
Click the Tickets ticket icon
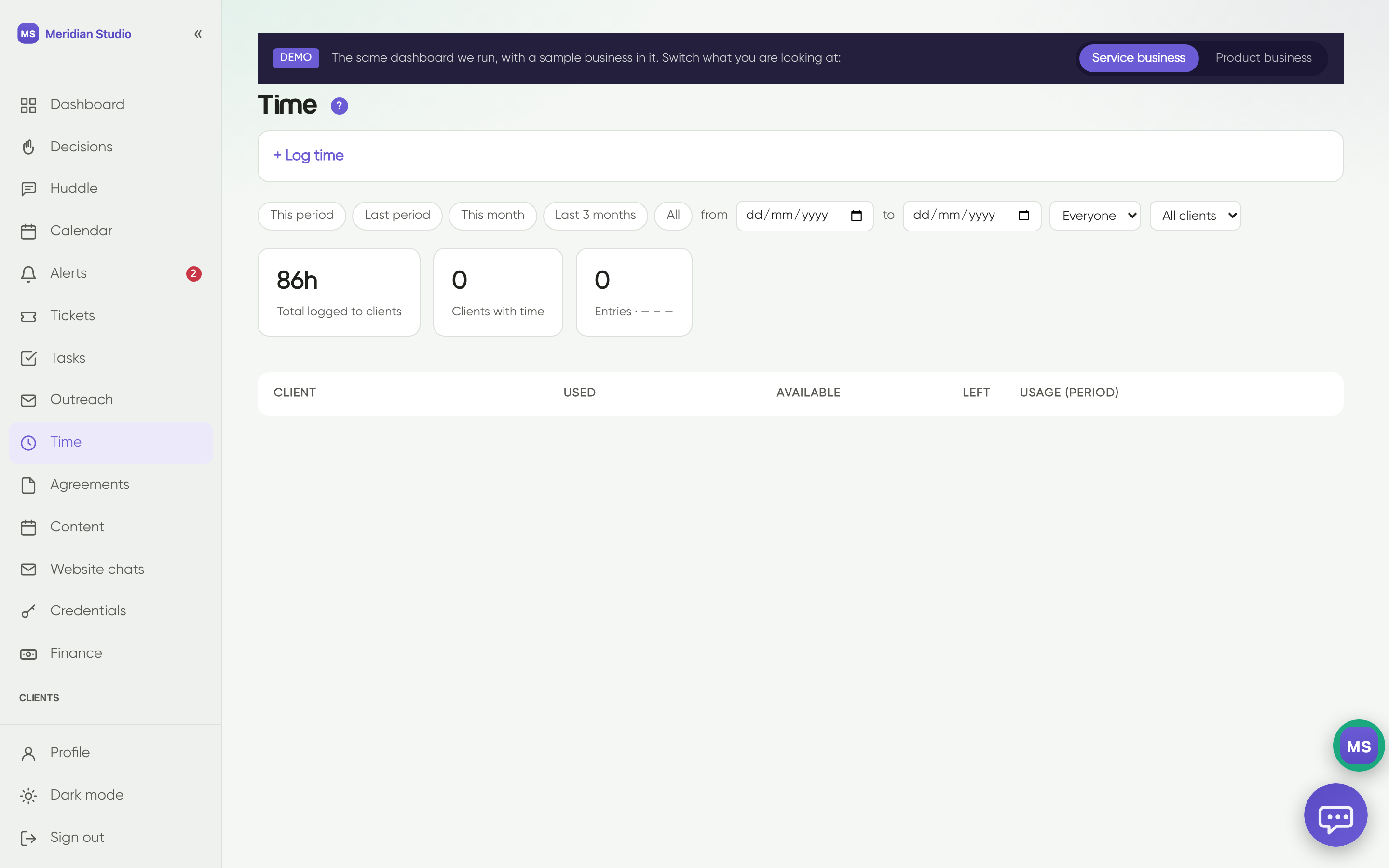coord(28,316)
